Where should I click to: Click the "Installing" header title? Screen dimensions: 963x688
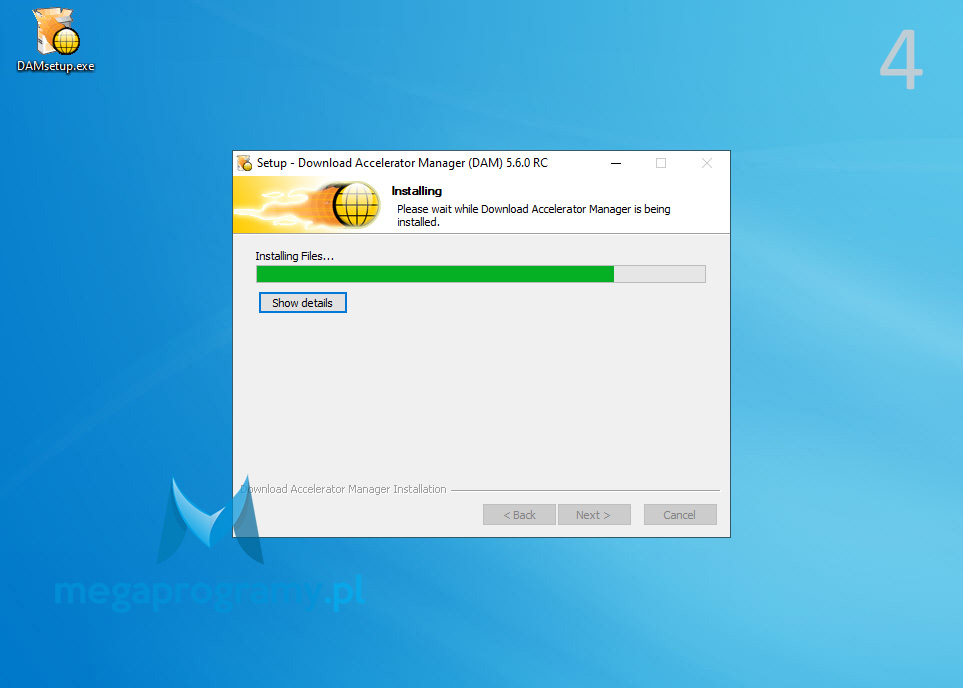[416, 191]
